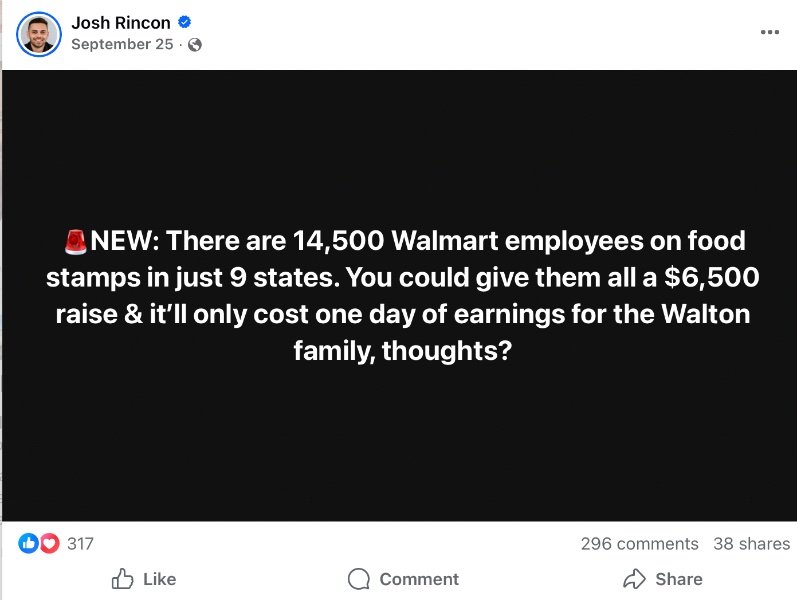Click the Comment button text
Image resolution: width=797 pixels, height=600 pixels.
(419, 579)
